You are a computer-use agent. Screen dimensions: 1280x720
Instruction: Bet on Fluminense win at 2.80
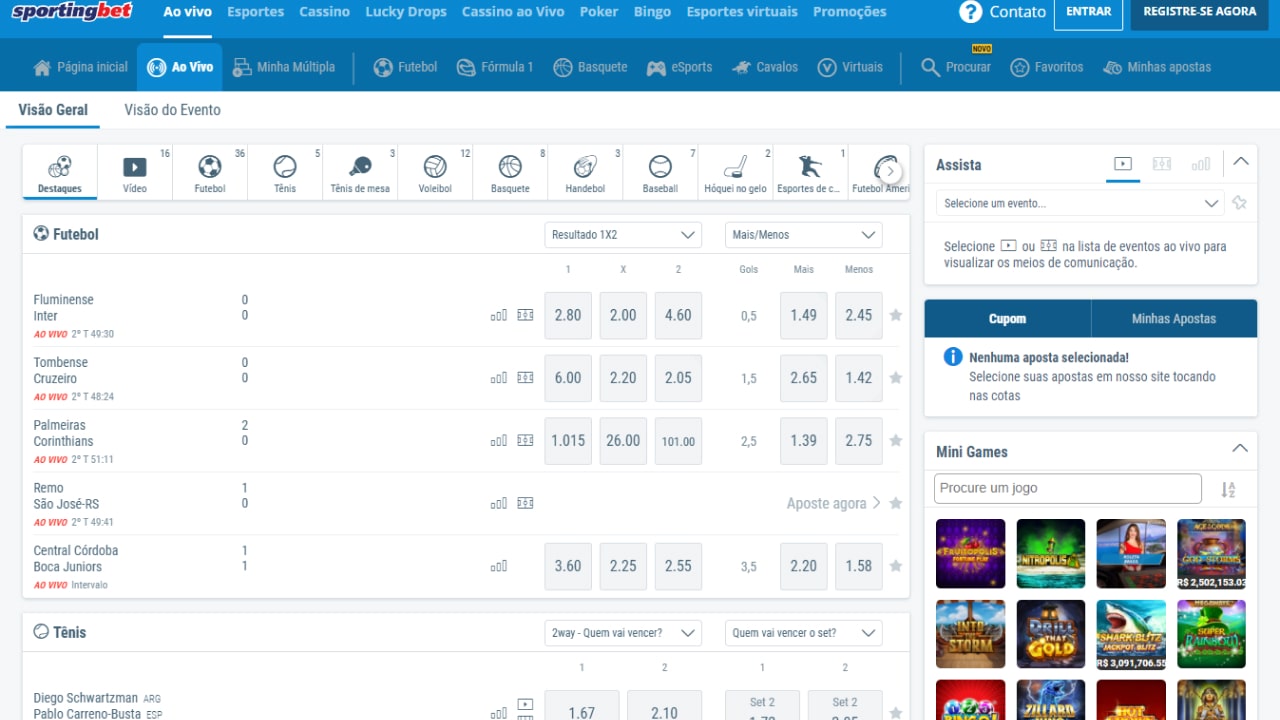coord(568,315)
